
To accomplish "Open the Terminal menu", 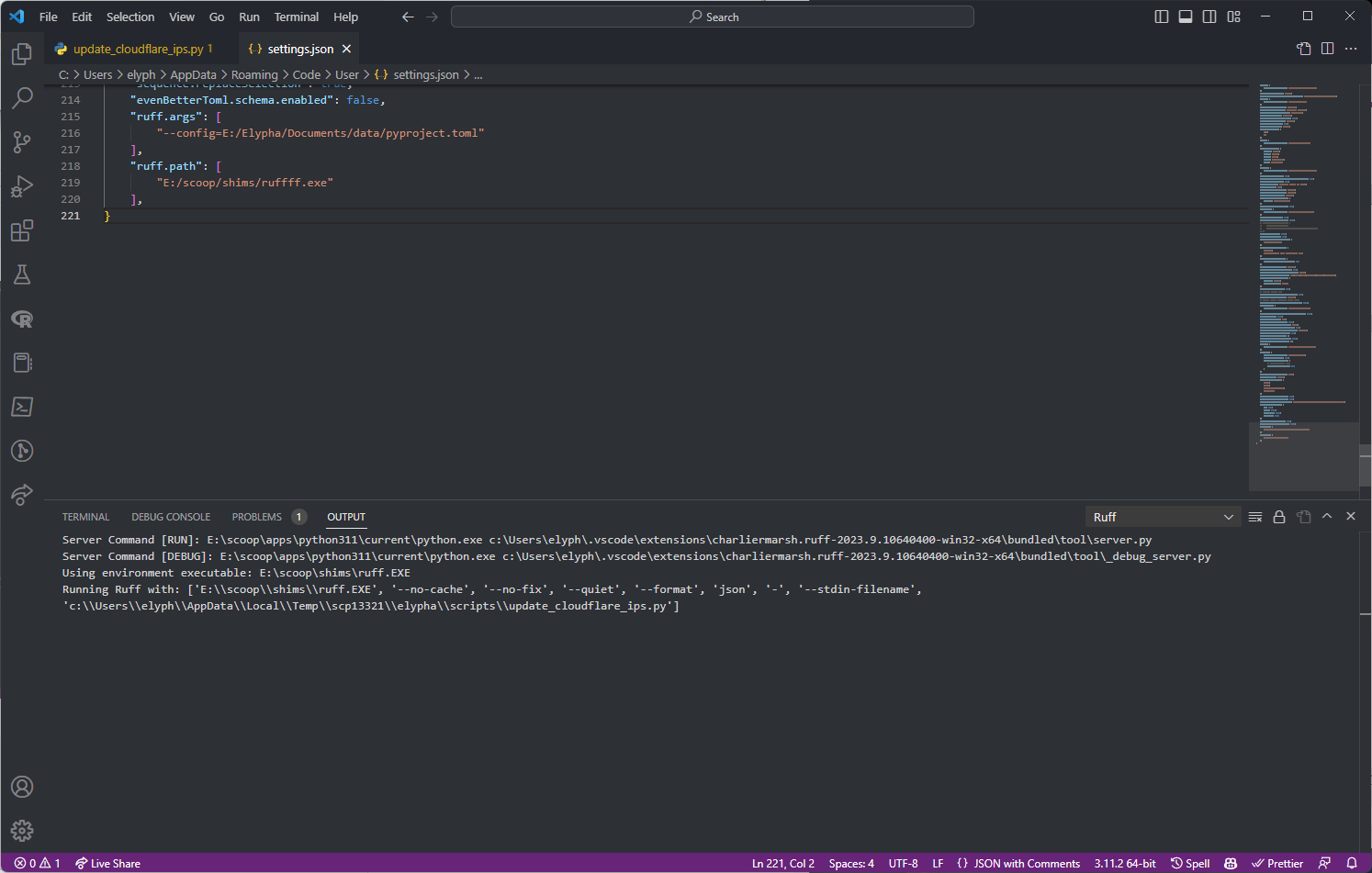I will (296, 17).
